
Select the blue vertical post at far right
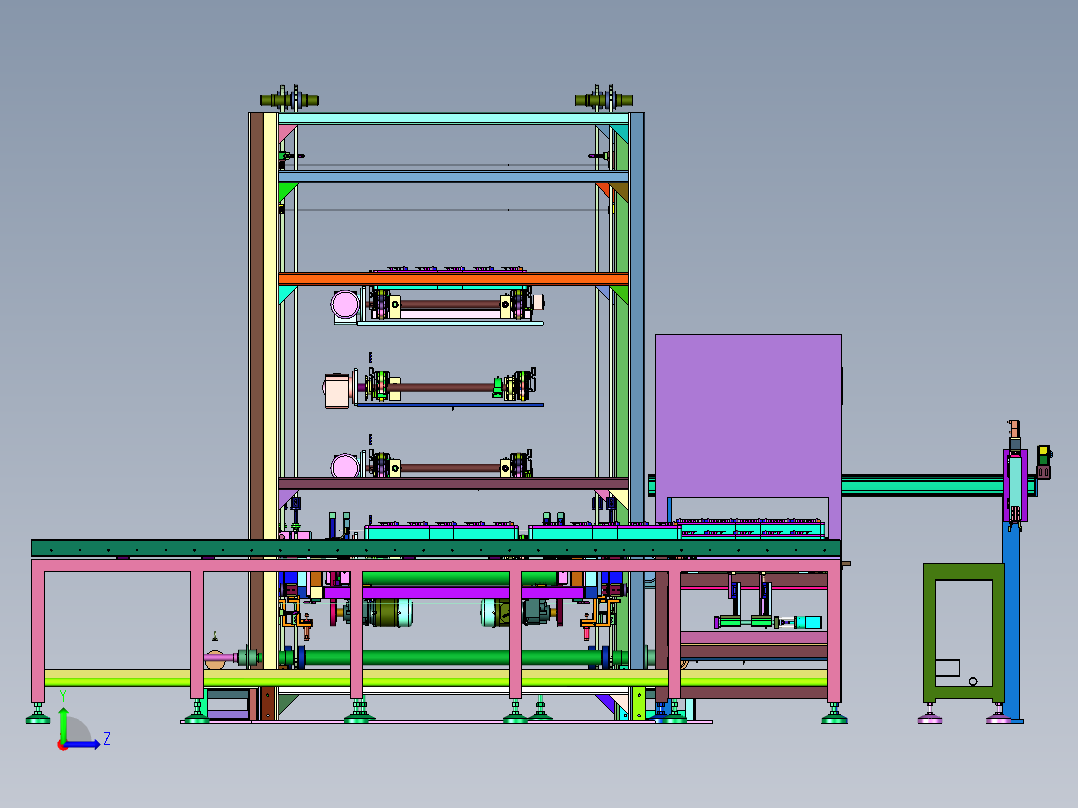click(1011, 622)
